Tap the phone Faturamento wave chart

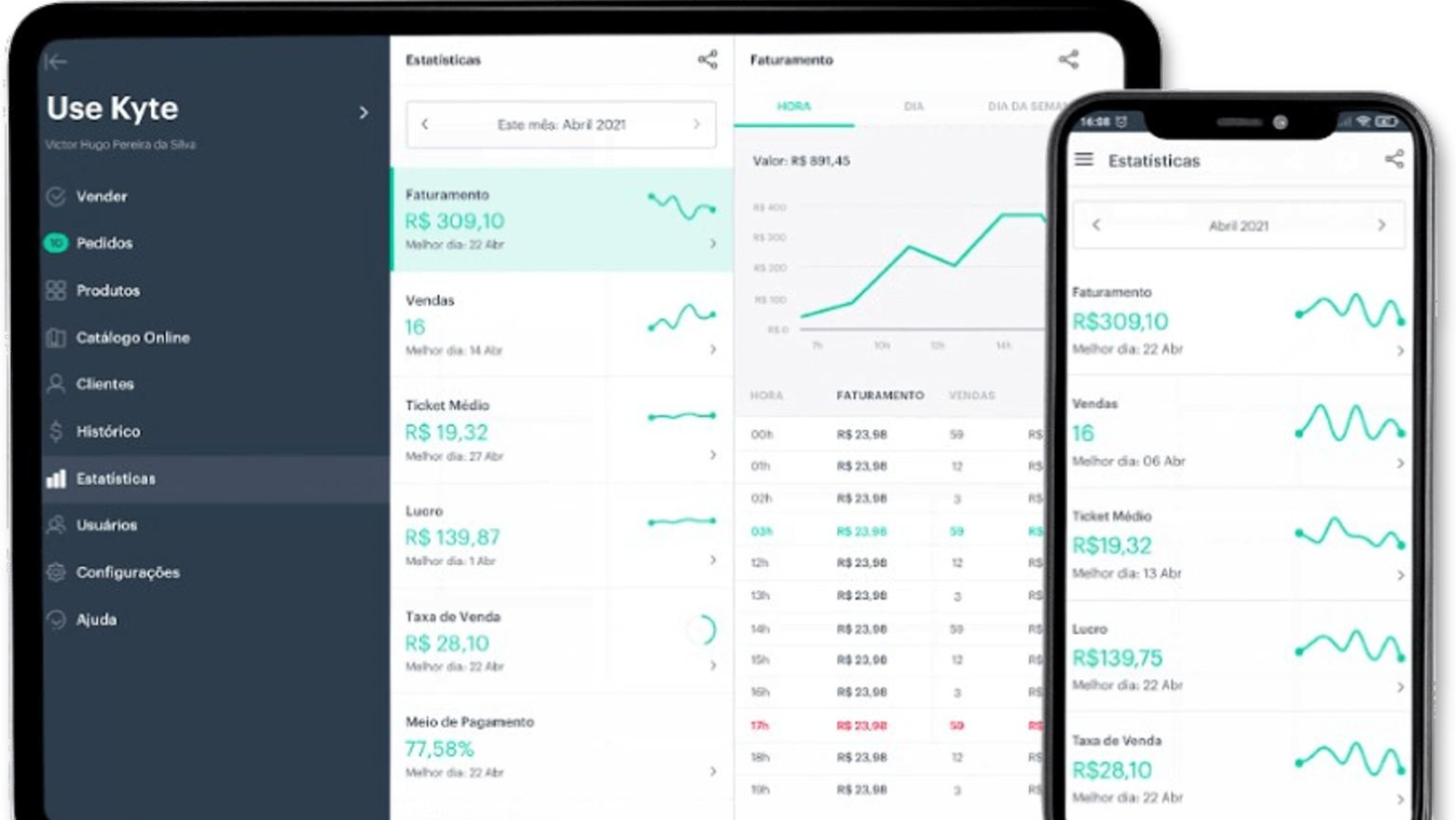1350,310
